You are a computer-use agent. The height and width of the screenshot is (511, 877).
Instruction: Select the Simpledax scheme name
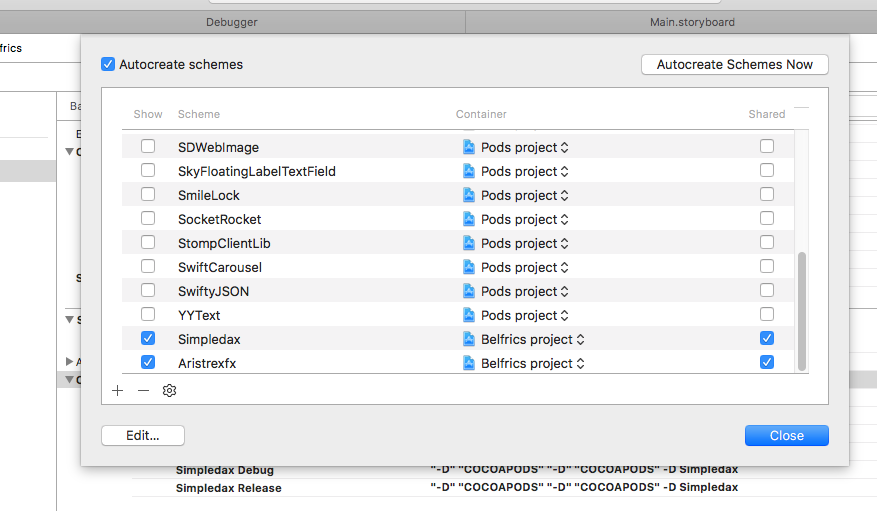point(209,339)
